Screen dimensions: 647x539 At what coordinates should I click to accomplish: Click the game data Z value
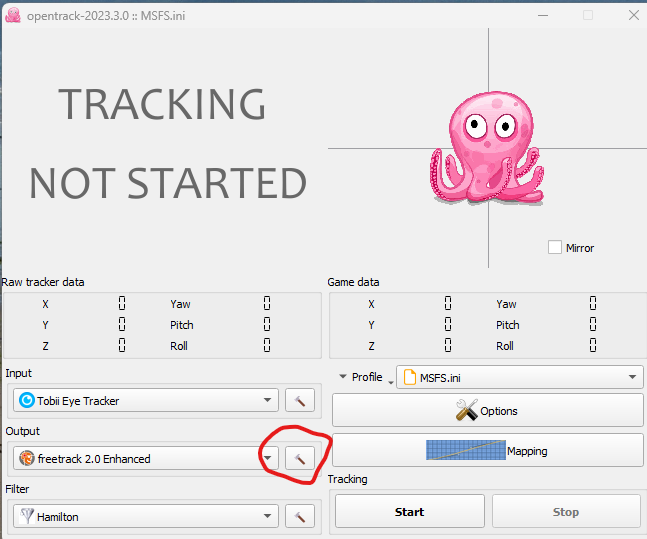click(448, 345)
